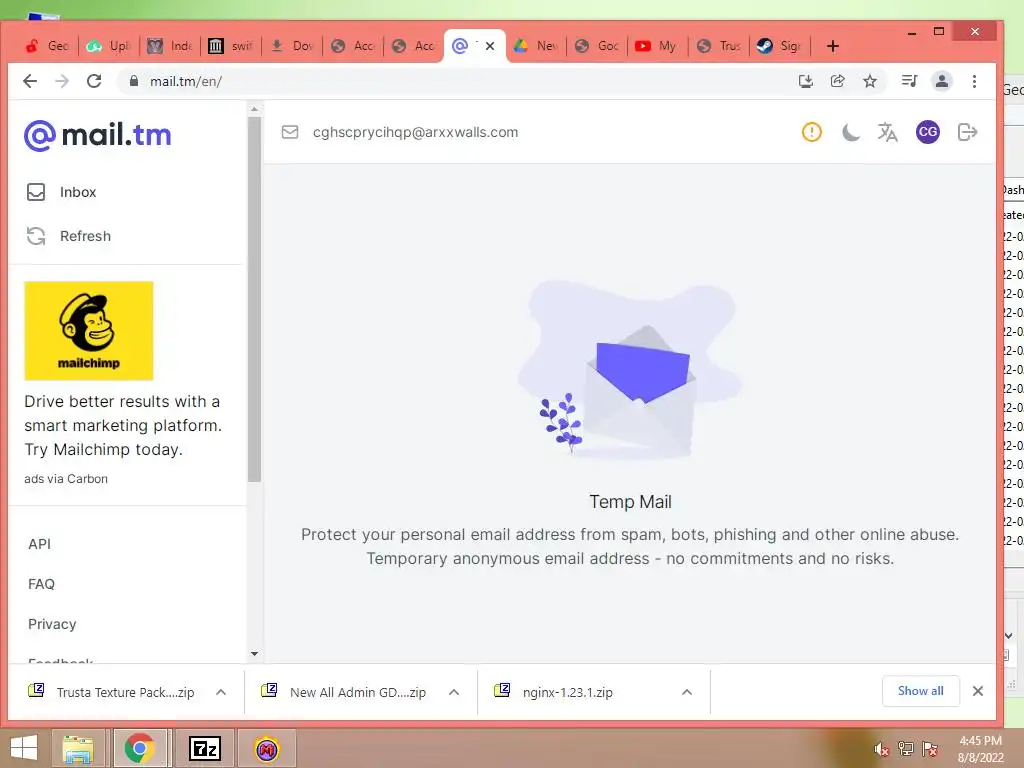The height and width of the screenshot is (768, 1024).
Task: Open the Windows Start button
Action: 24,748
